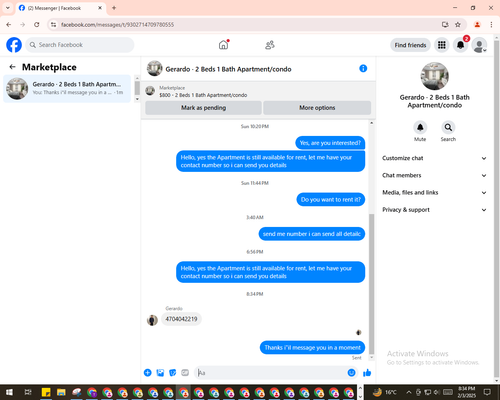Viewport: 500px width, 400px height.
Task: Open the Windows Start menu
Action: [9, 392]
